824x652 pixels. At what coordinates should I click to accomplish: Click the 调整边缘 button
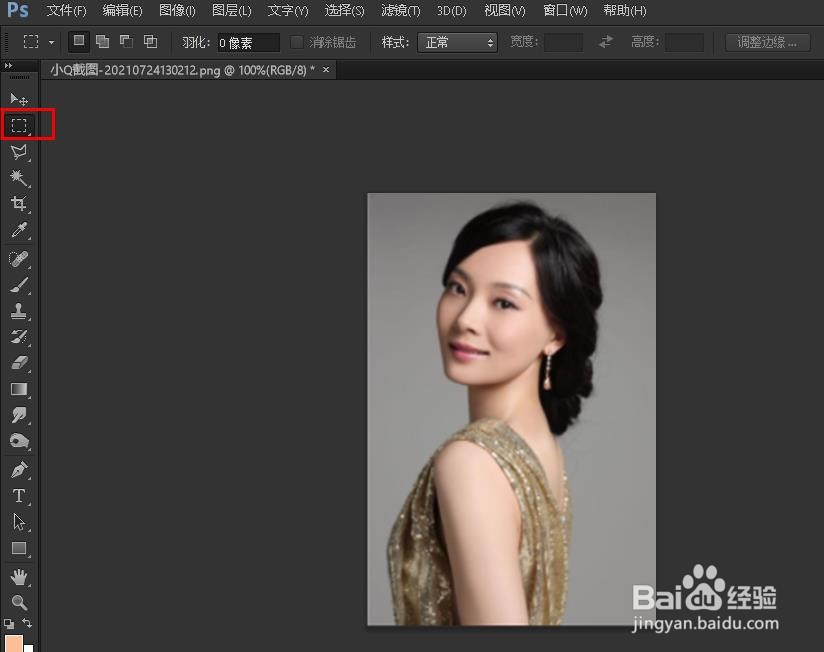[766, 42]
